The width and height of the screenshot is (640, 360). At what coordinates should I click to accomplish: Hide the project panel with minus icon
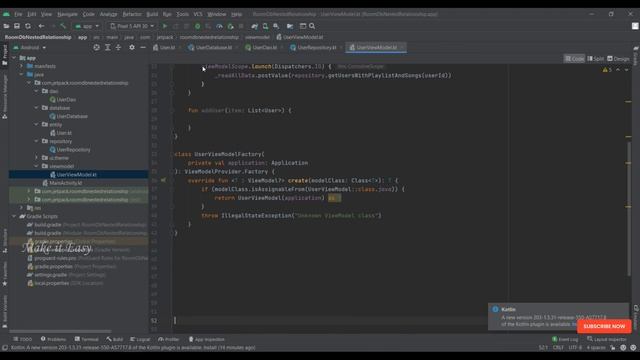(x=143, y=47)
